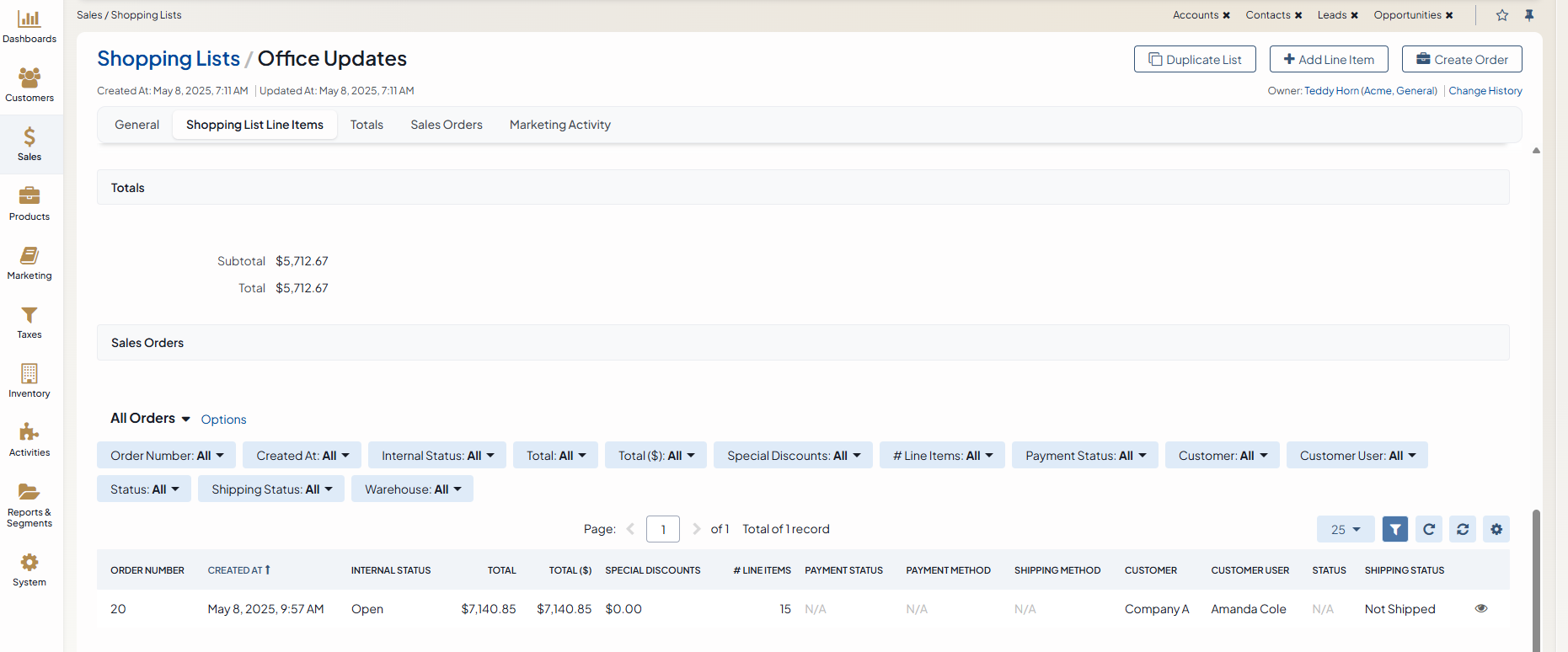Viewport: 1568px width, 652px height.
Task: Open Reports & Segments folder icon
Action: 29,492
